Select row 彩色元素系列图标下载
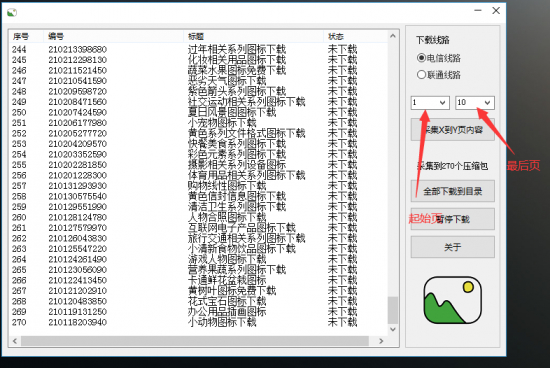Image resolution: width=550 pixels, height=368 pixels. 199,154
